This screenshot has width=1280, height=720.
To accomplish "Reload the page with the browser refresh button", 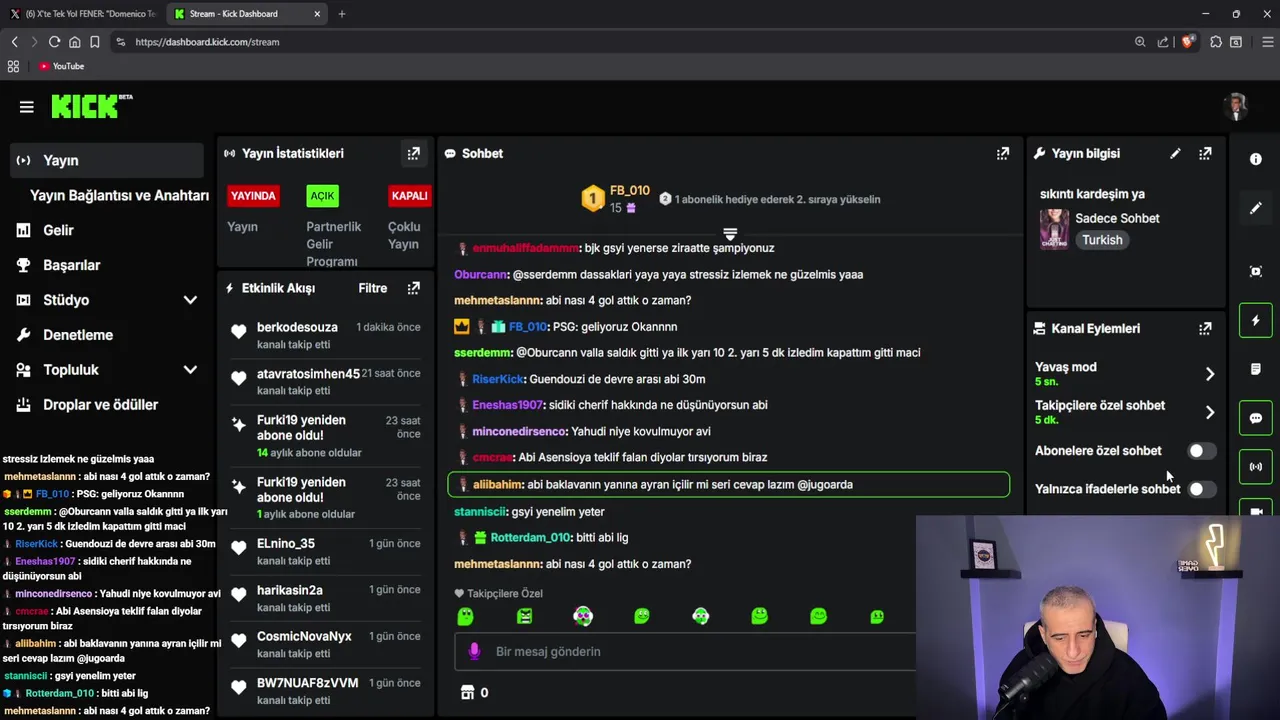I will pyautogui.click(x=54, y=42).
